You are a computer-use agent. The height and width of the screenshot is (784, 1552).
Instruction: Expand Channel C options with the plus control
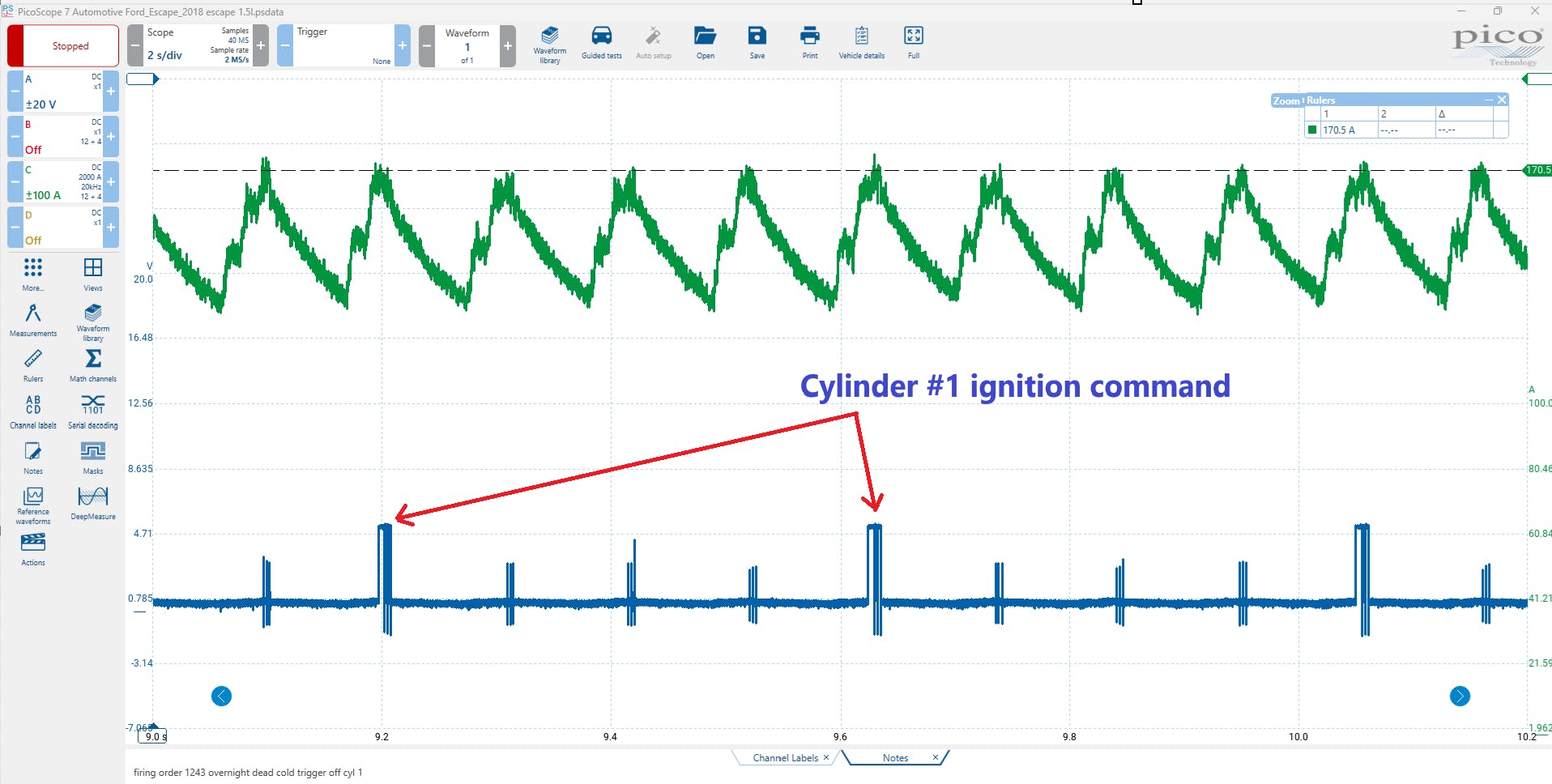tap(111, 181)
